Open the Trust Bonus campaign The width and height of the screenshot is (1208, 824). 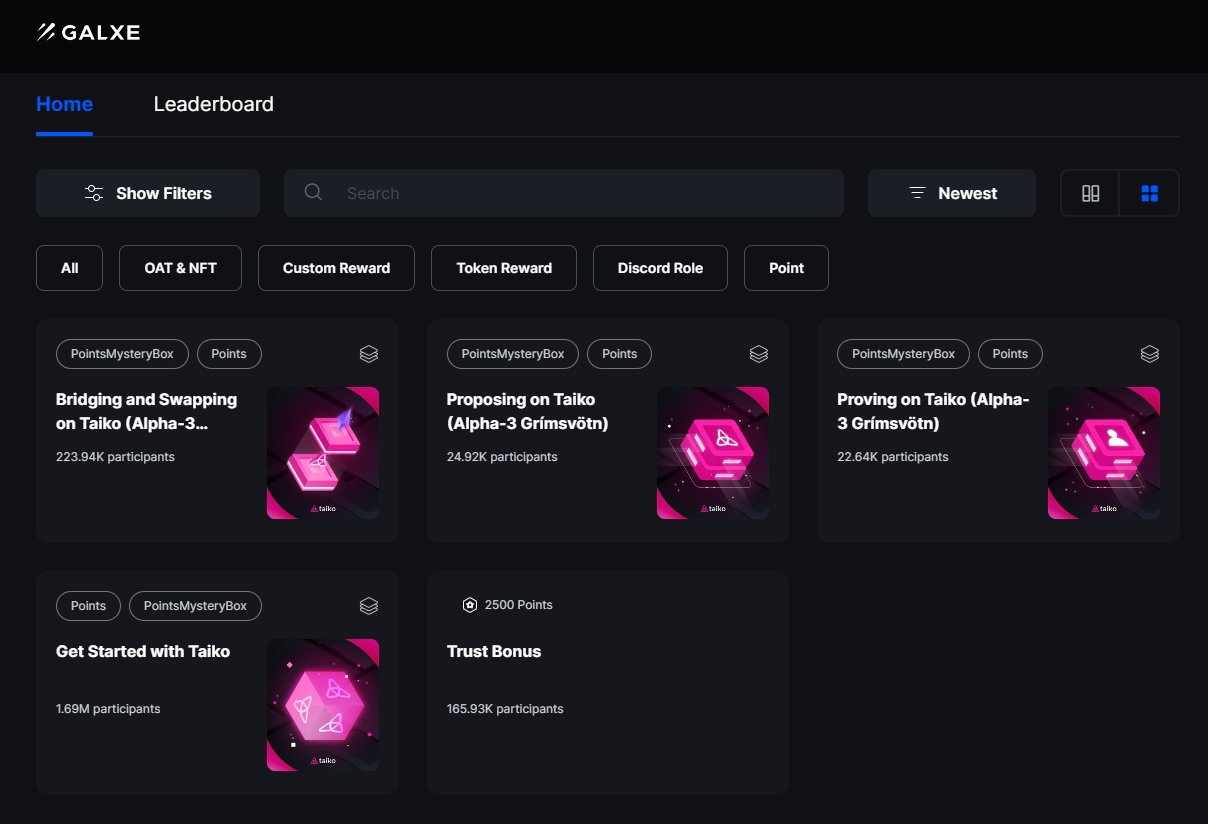click(x=494, y=651)
